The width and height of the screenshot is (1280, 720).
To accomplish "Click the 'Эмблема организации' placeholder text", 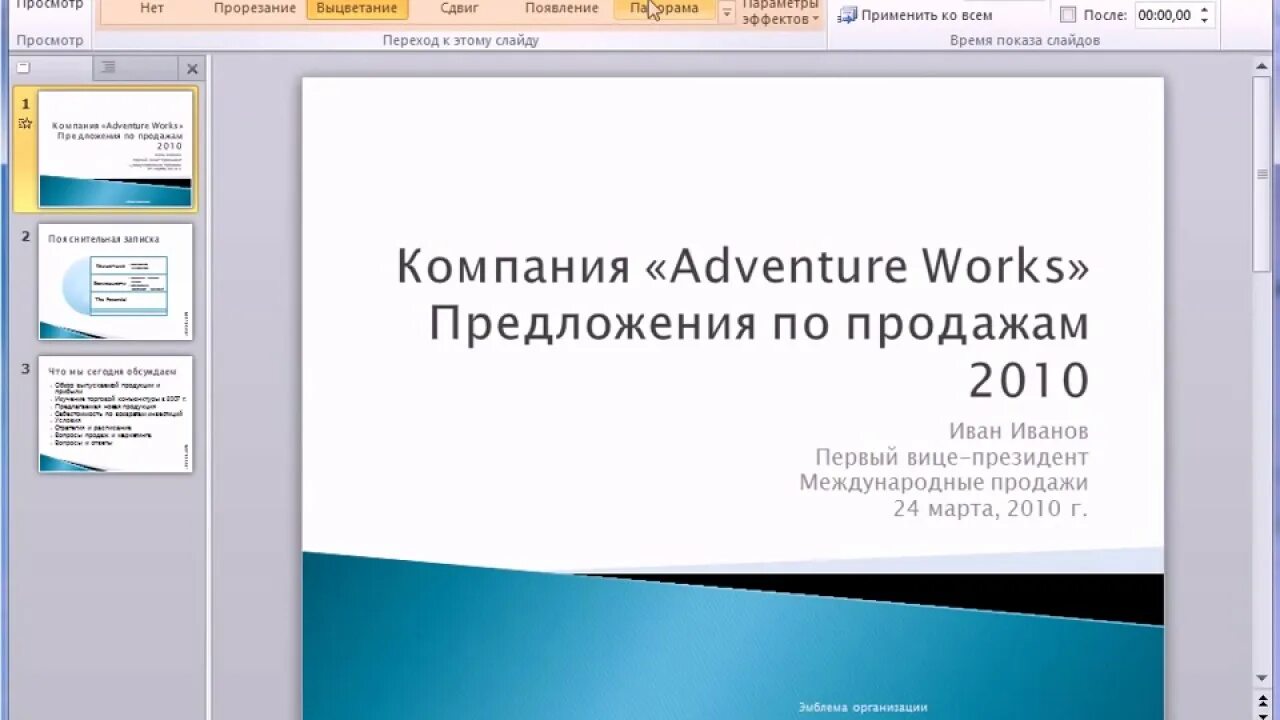I will coord(863,707).
